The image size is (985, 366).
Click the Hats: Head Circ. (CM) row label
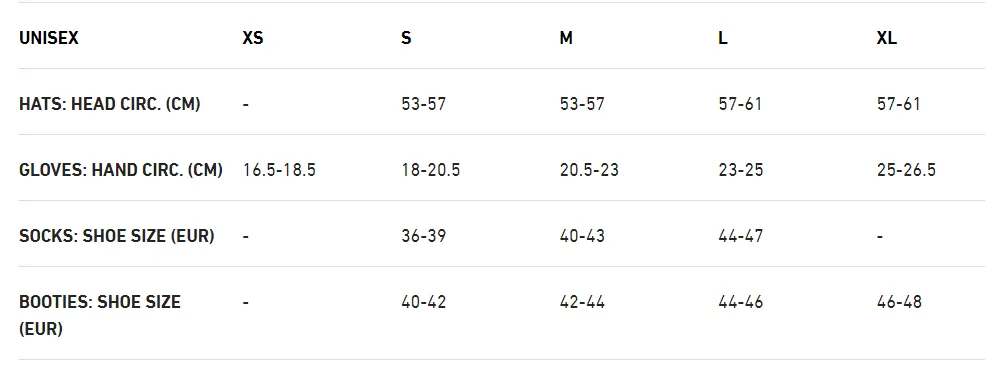110,104
